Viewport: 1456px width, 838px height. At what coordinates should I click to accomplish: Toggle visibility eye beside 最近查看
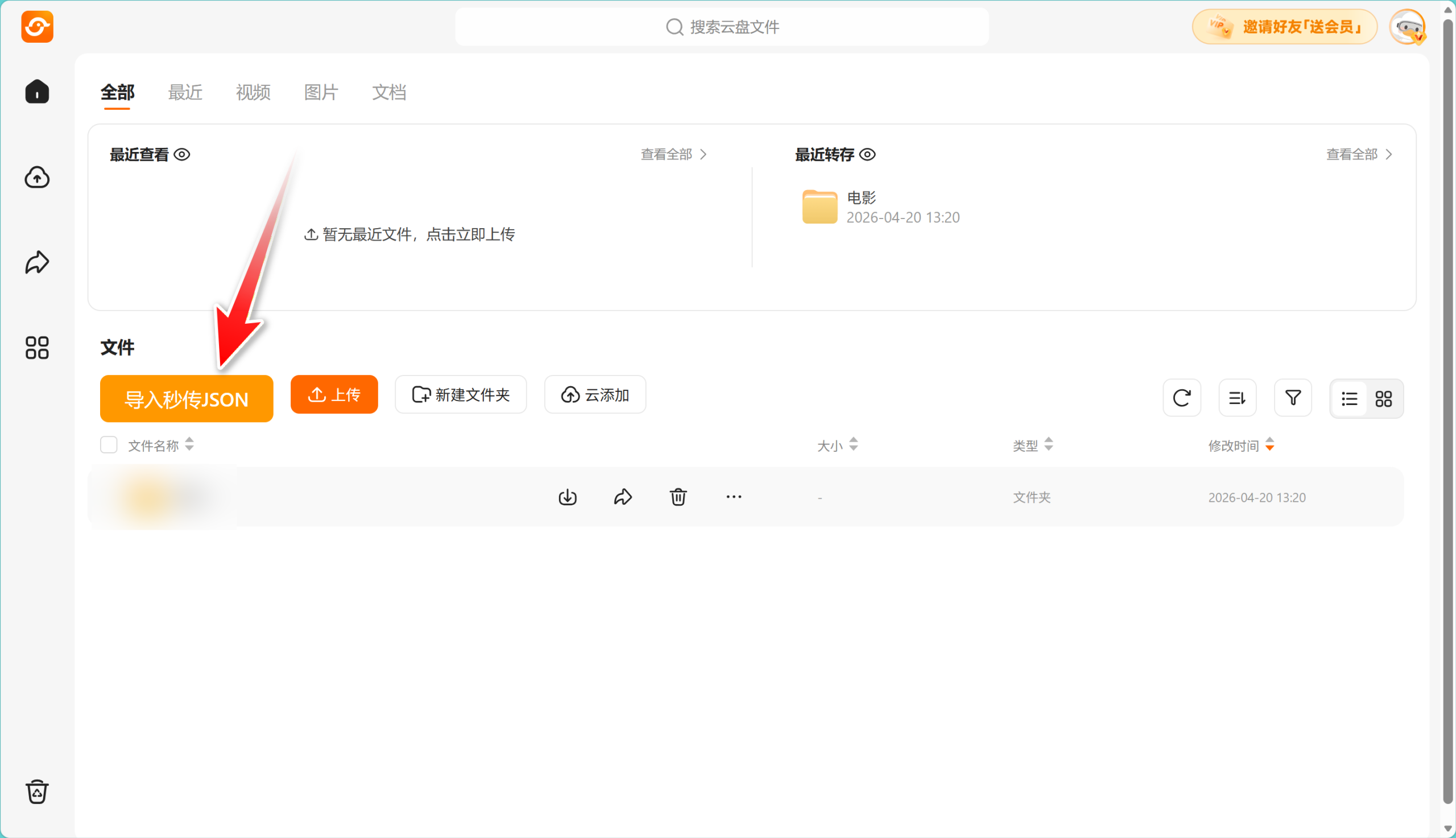tap(183, 154)
